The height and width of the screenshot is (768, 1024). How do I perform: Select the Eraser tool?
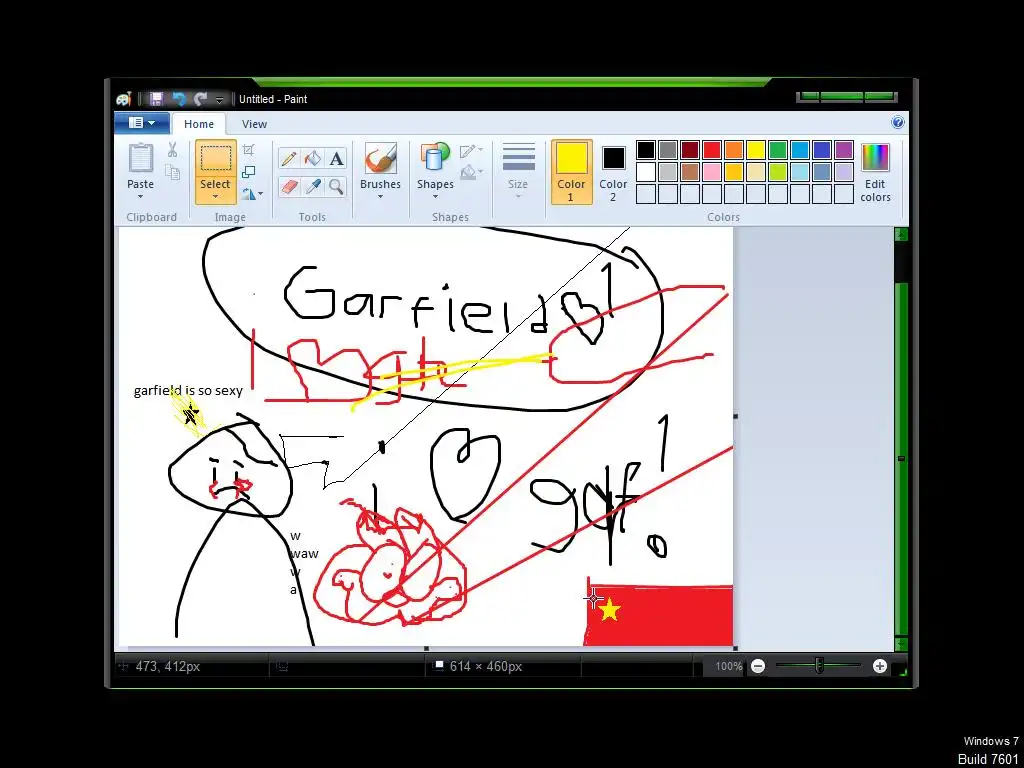pos(288,187)
